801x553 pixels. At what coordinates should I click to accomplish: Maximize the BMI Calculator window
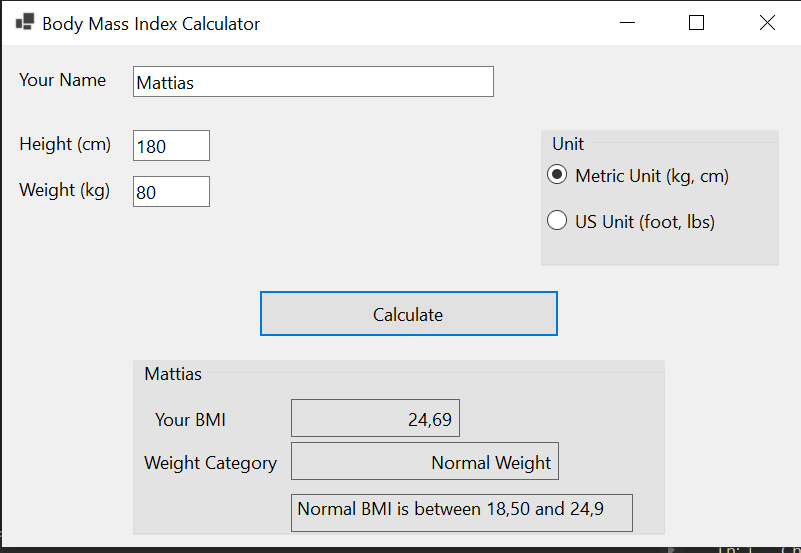[x=696, y=22]
